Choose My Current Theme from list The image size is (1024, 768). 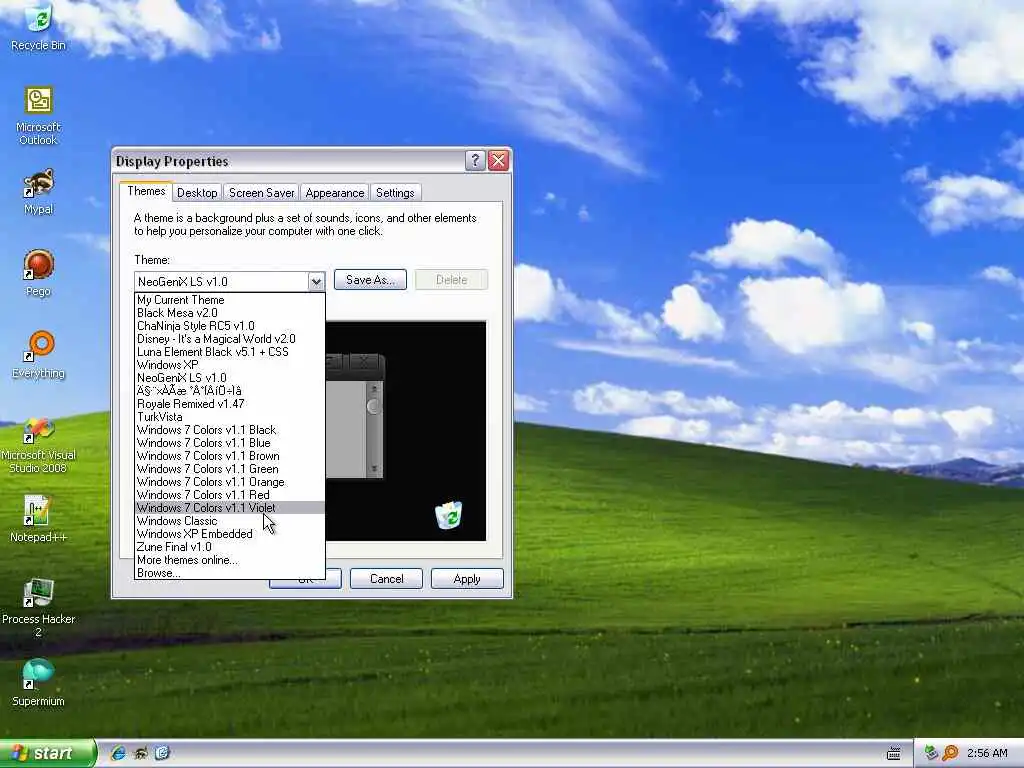pos(230,300)
